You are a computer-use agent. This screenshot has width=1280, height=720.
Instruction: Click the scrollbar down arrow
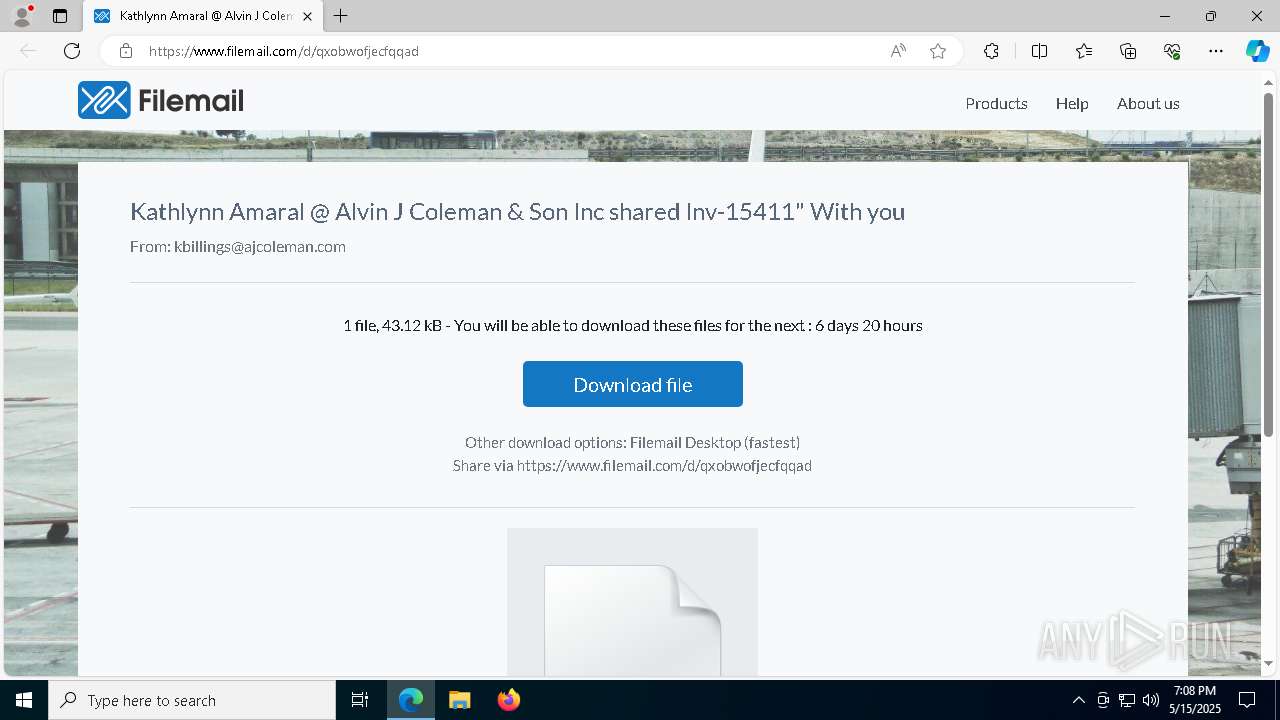coord(1269,663)
